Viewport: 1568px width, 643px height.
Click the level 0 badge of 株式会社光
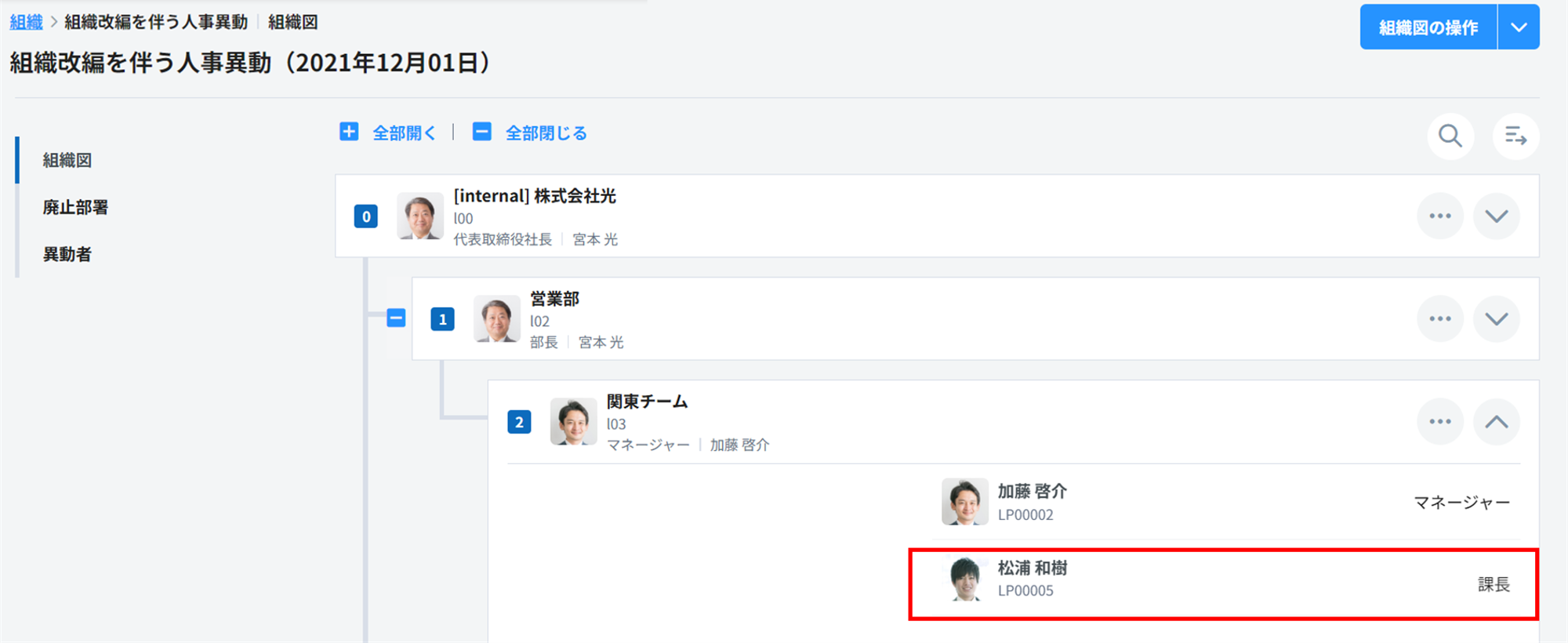point(366,216)
